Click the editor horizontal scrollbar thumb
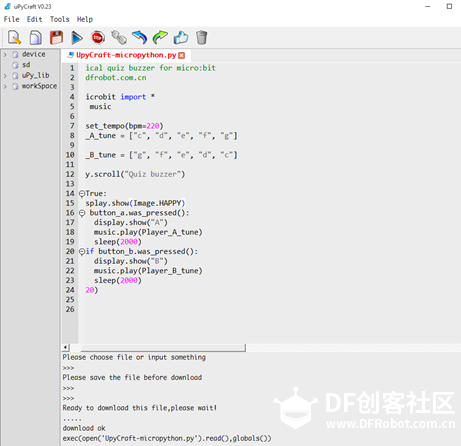461x446 pixels. click(x=163, y=348)
